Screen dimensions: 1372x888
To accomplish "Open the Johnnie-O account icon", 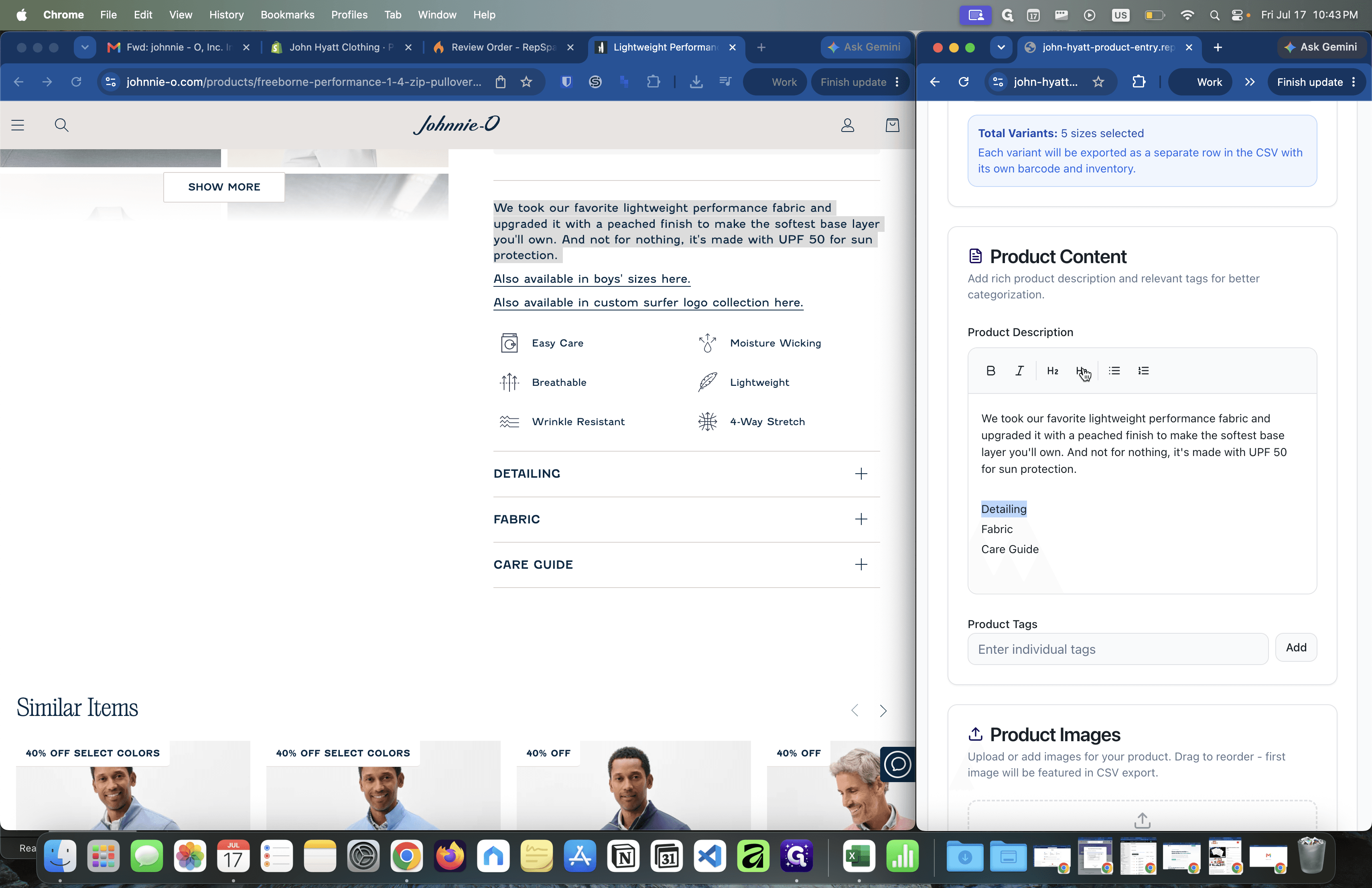I will [847, 125].
